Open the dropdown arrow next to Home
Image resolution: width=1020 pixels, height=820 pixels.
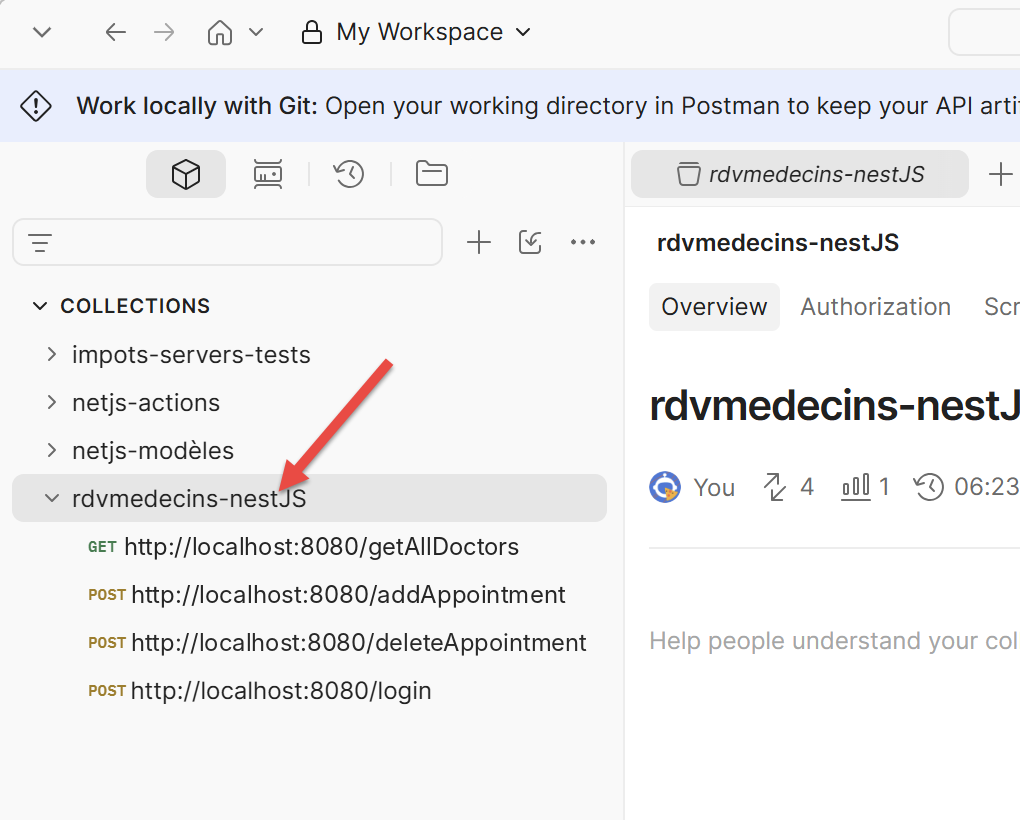256,32
